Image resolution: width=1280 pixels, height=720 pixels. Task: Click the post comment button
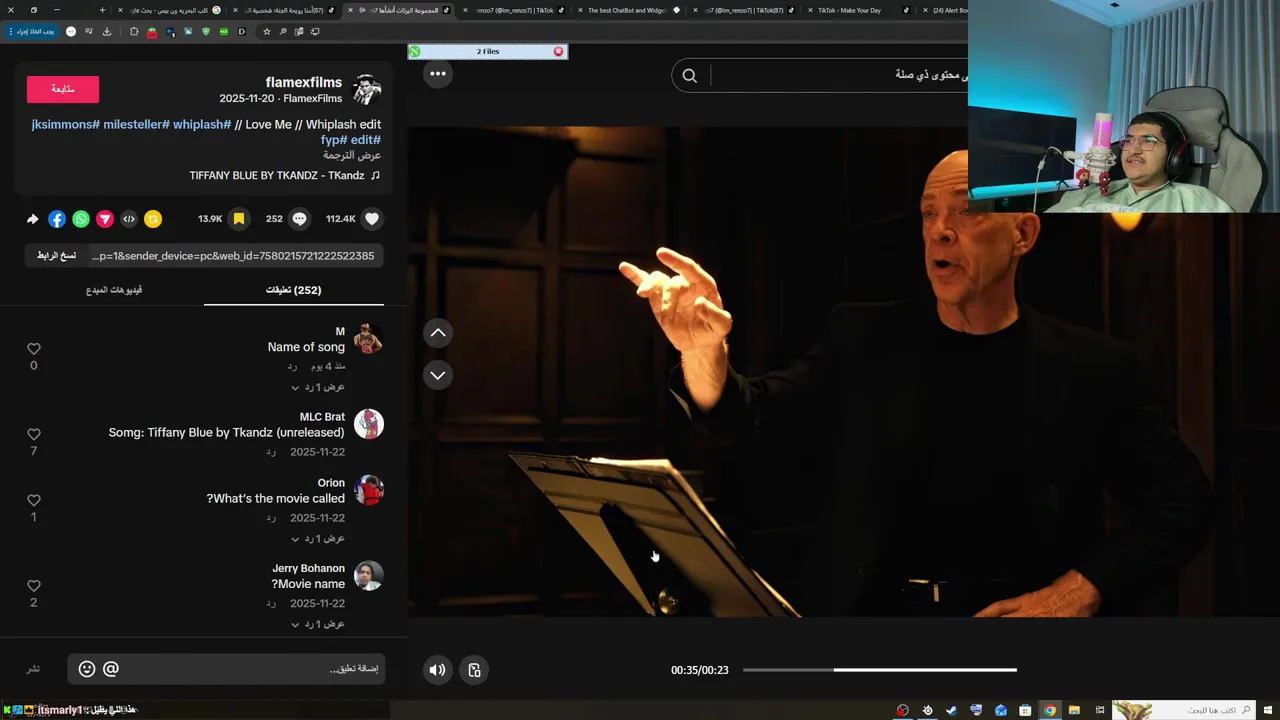pos(33,669)
